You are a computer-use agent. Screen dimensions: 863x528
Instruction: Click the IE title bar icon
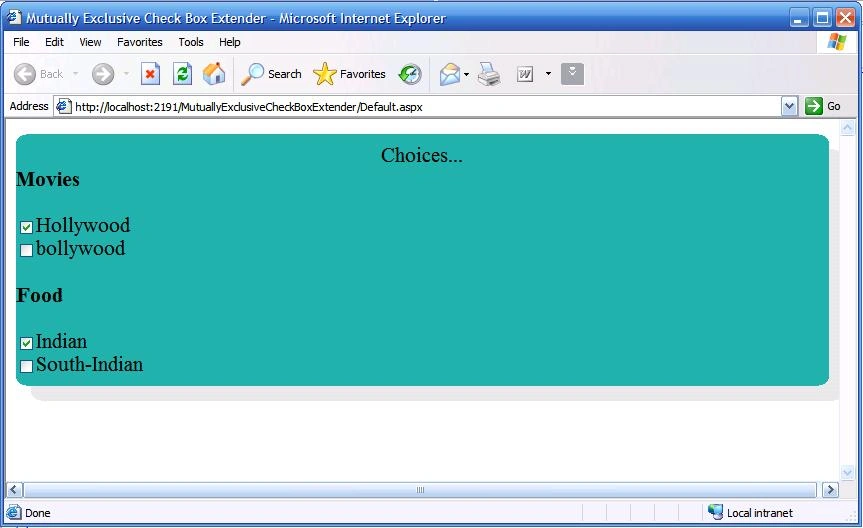tap(14, 18)
